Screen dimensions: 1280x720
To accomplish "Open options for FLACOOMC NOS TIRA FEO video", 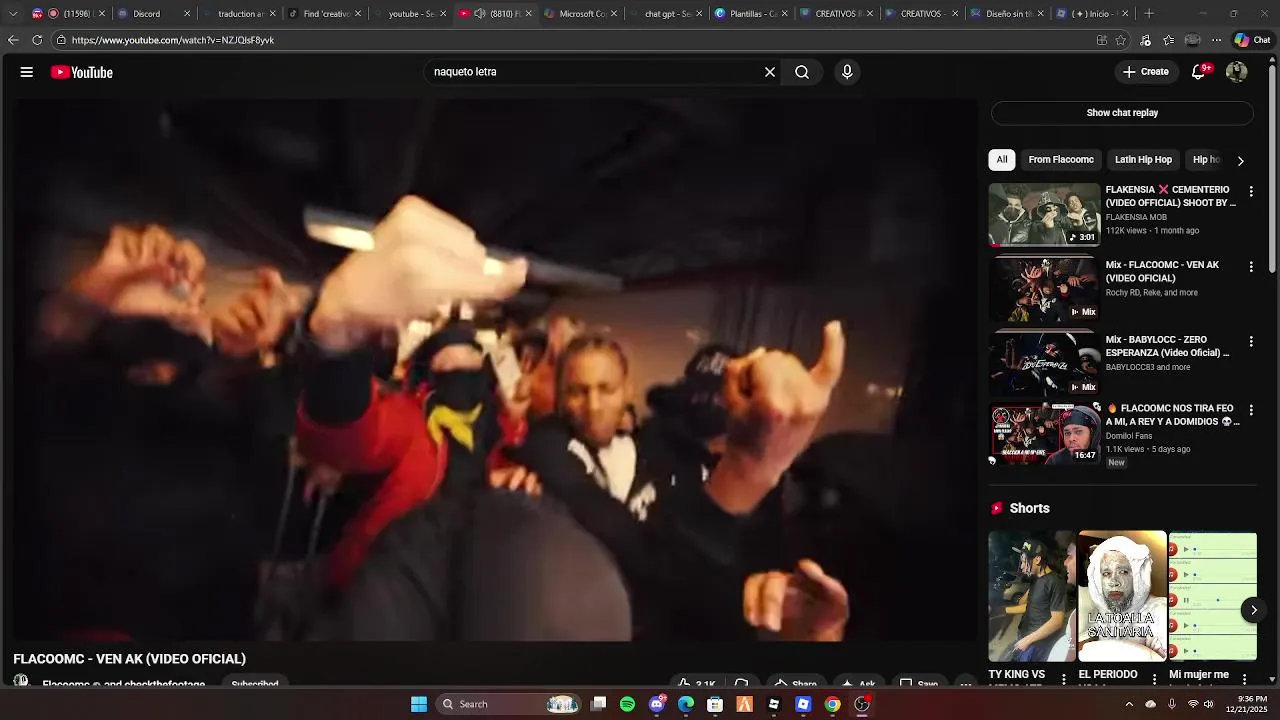I will (1250, 410).
